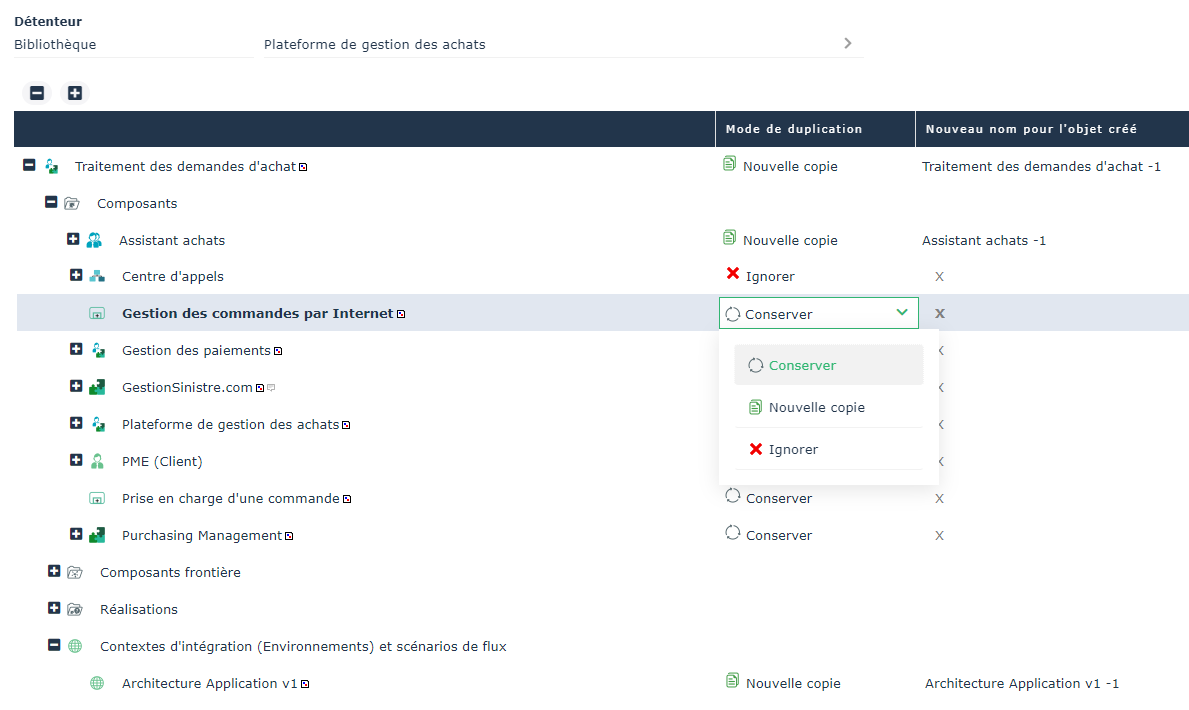Click the GestionSinistre.com application icon
Image resolution: width=1189 pixels, height=710 pixels.
coord(97,387)
